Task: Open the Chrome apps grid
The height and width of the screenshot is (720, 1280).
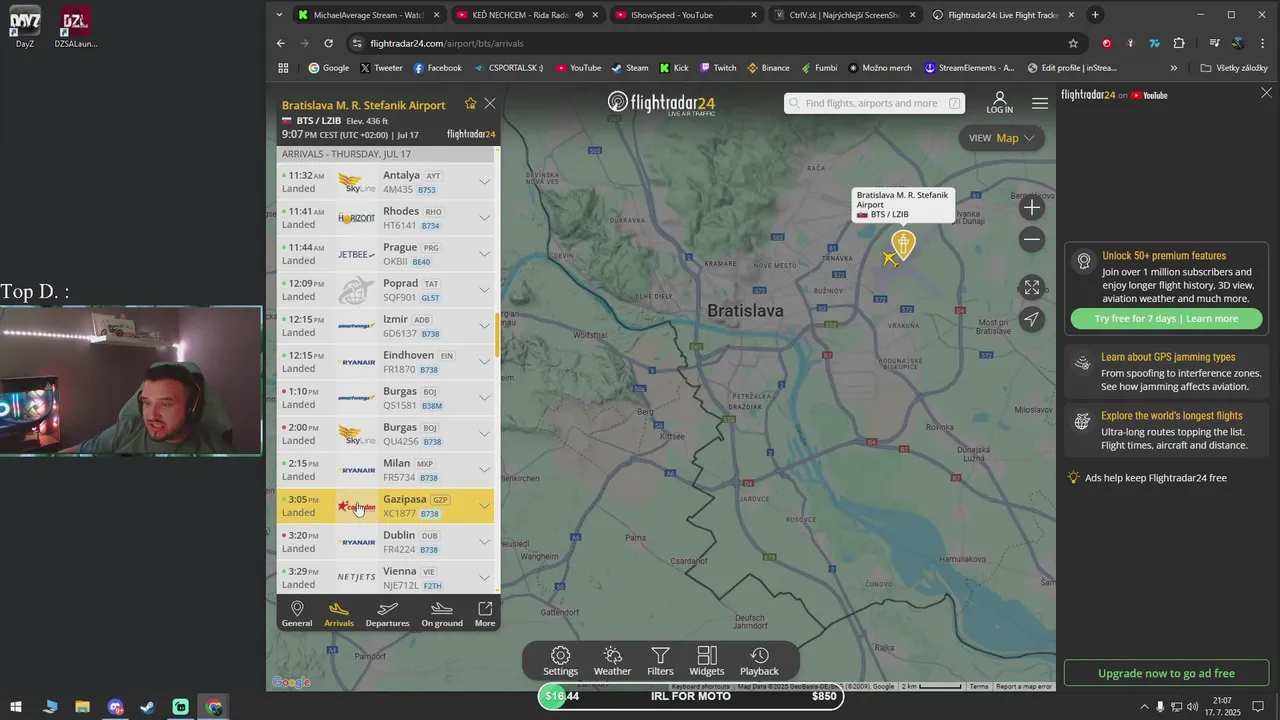Action: (283, 68)
